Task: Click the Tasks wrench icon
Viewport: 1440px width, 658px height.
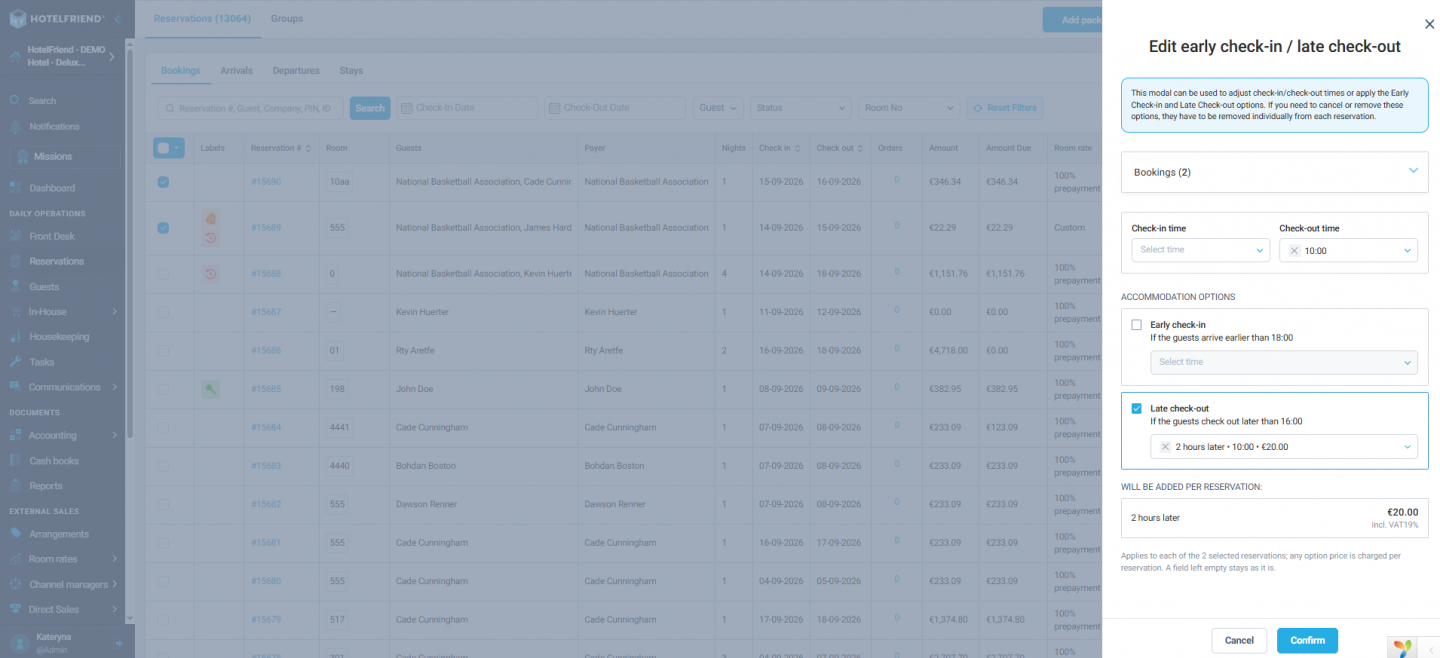Action: [x=15, y=362]
